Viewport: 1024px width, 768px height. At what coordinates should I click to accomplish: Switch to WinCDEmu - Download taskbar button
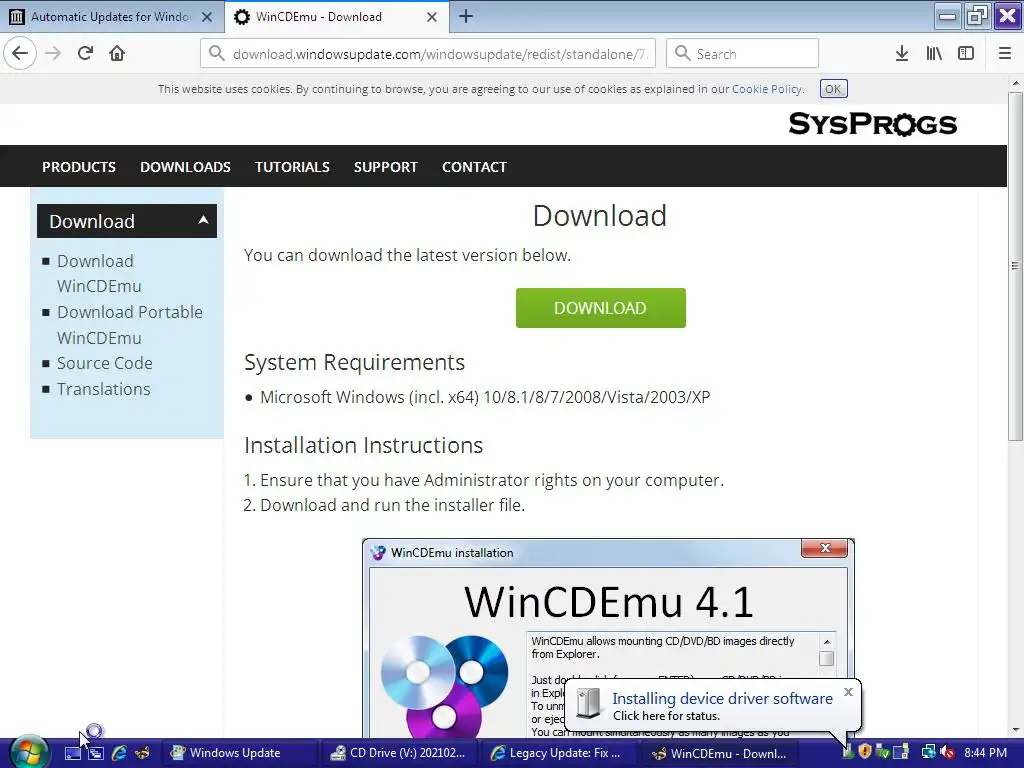pos(720,753)
